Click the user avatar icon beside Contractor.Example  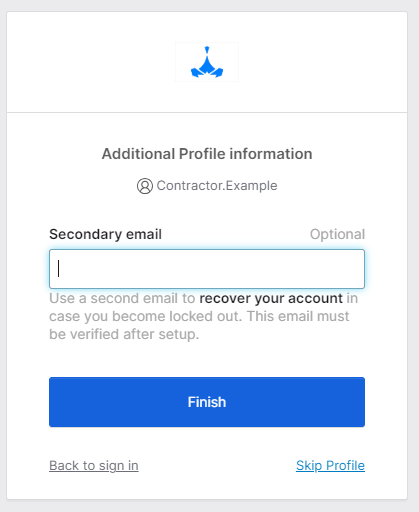coord(145,186)
